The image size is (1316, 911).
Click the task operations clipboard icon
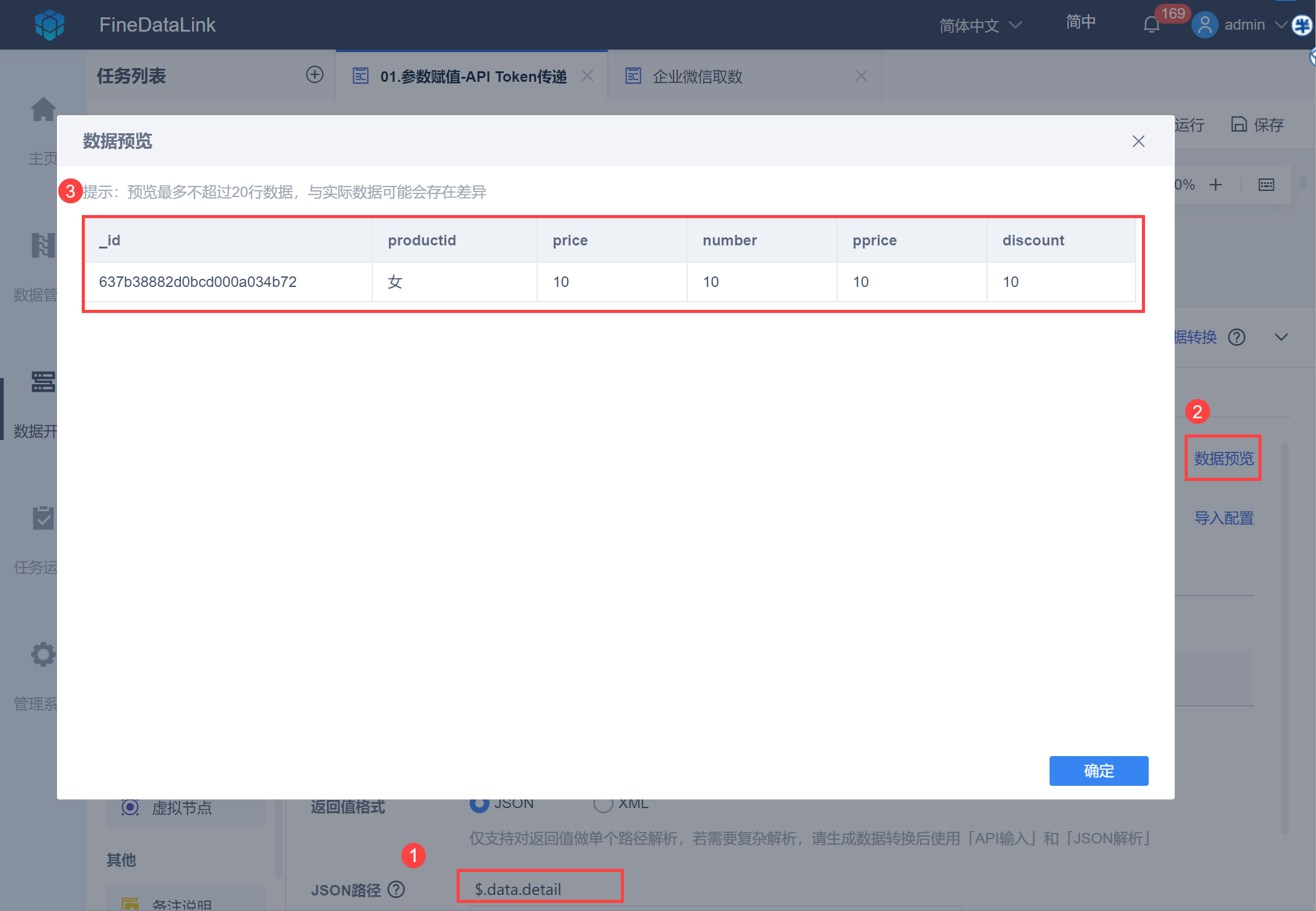pos(43,518)
